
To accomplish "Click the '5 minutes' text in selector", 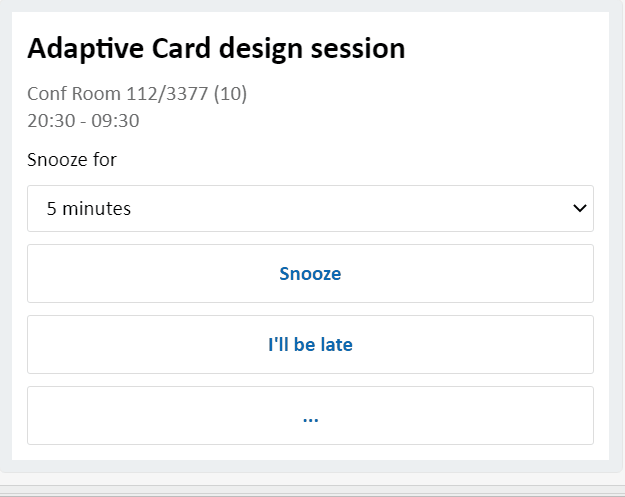I will (89, 209).
